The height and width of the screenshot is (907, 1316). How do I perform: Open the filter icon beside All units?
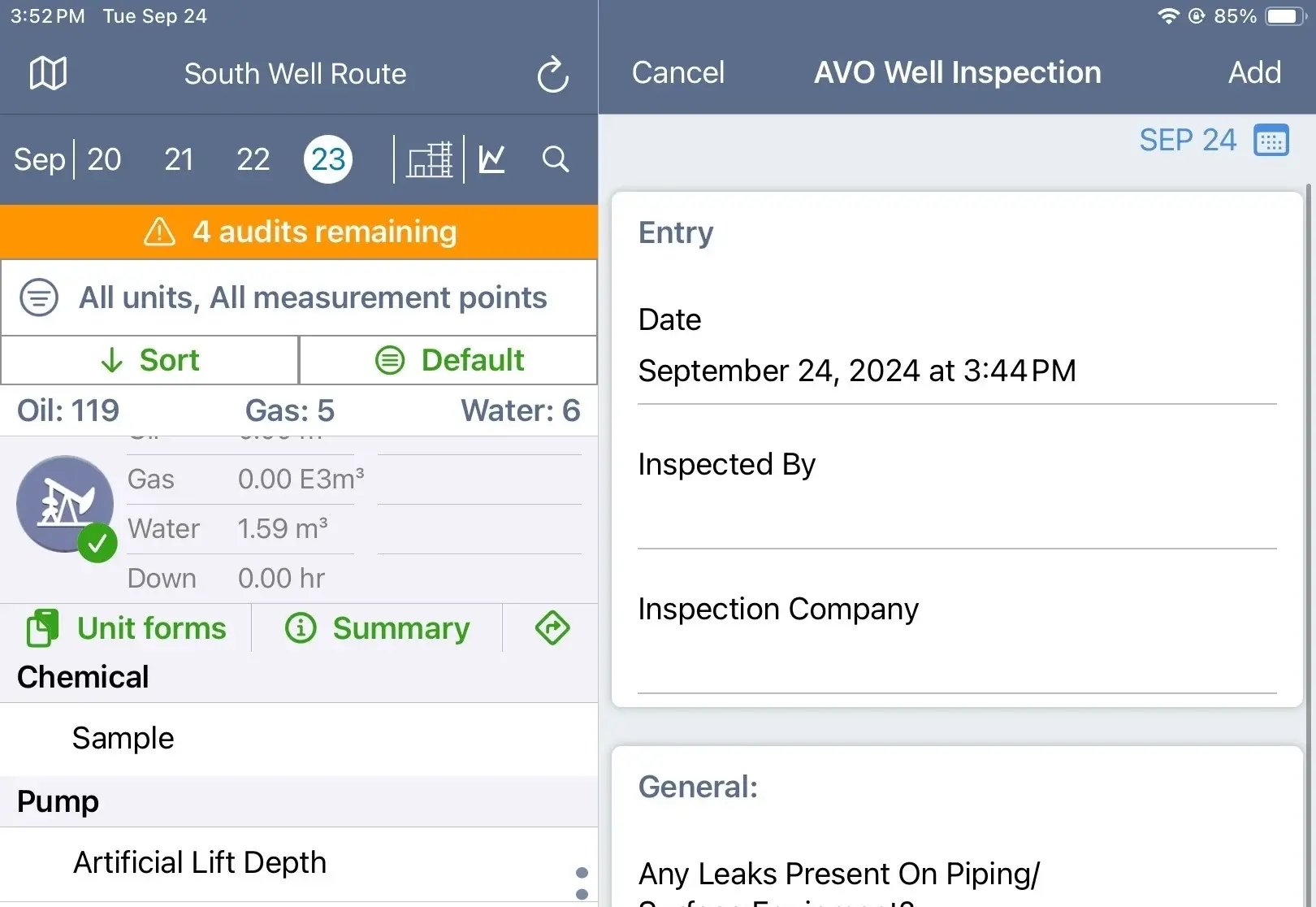tap(37, 297)
